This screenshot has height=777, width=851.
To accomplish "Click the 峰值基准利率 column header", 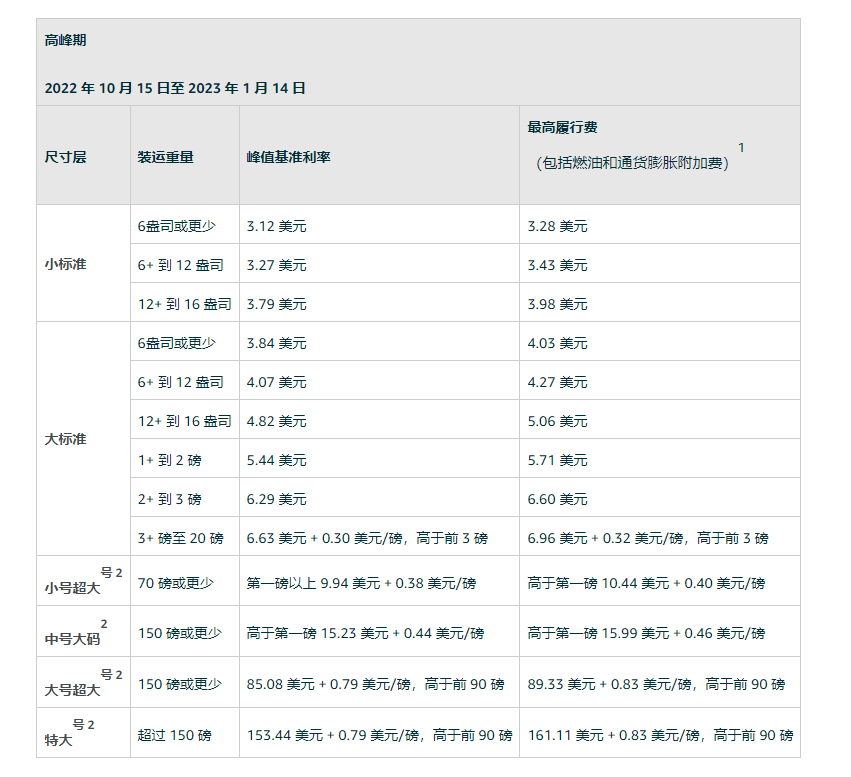I will pos(289,157).
